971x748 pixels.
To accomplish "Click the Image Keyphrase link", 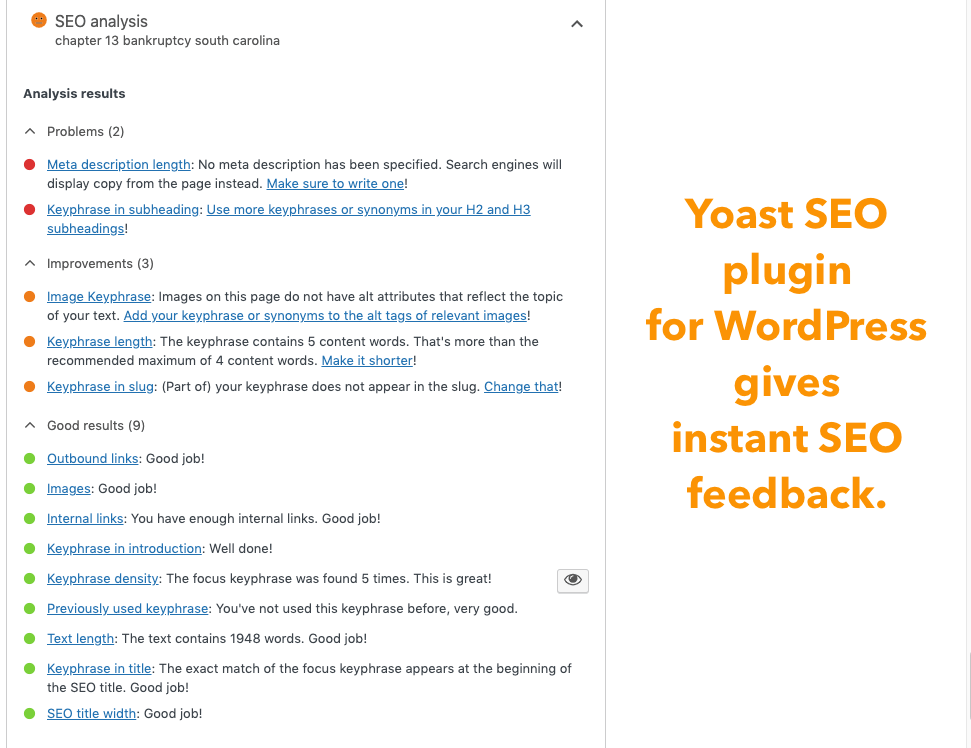I will (x=99, y=297).
